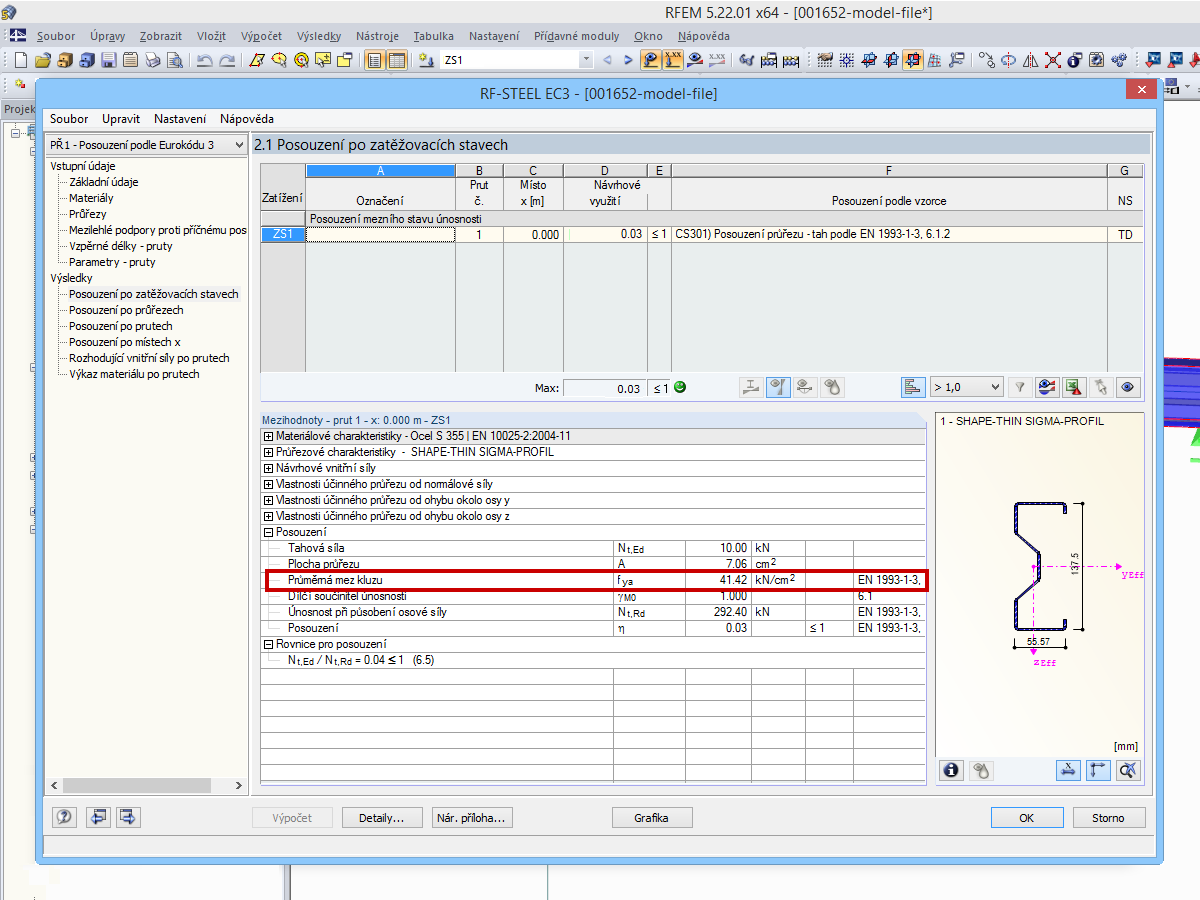Click the serviceability filter icon
This screenshot has height=900, width=1200.
(x=806, y=387)
